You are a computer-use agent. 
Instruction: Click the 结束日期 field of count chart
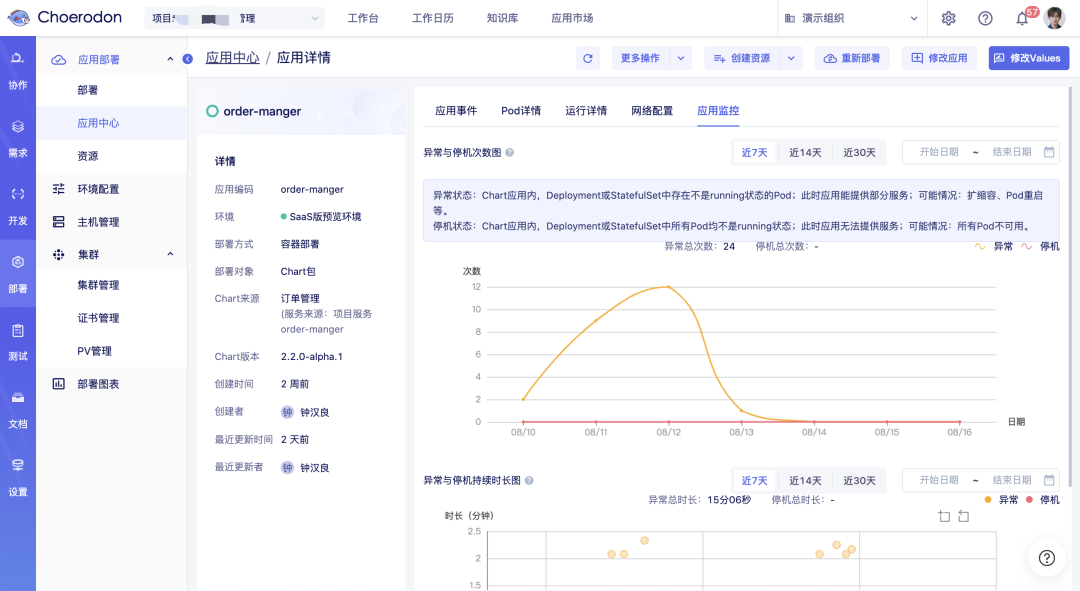pos(1011,152)
